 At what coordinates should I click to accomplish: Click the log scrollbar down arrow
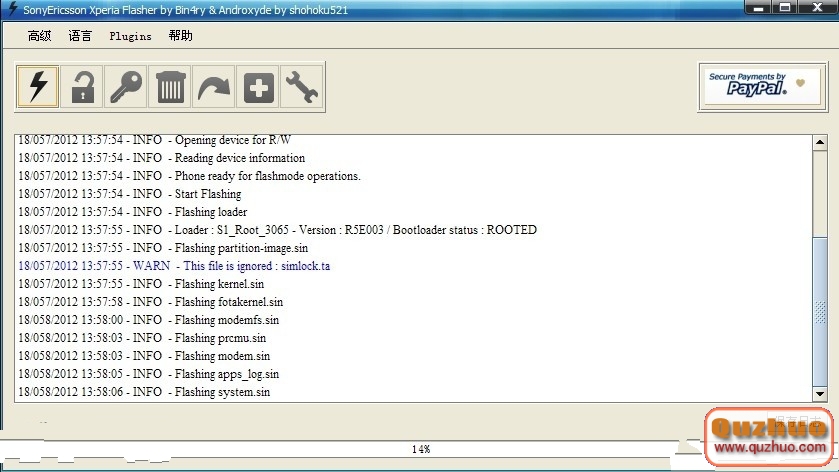click(820, 394)
